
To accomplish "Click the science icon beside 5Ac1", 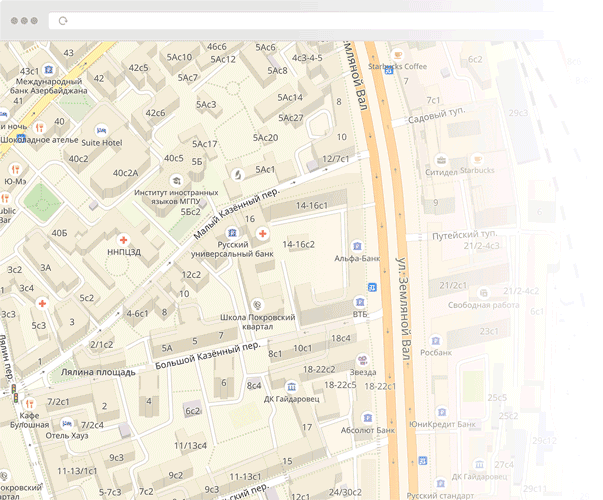I will tap(238, 175).
